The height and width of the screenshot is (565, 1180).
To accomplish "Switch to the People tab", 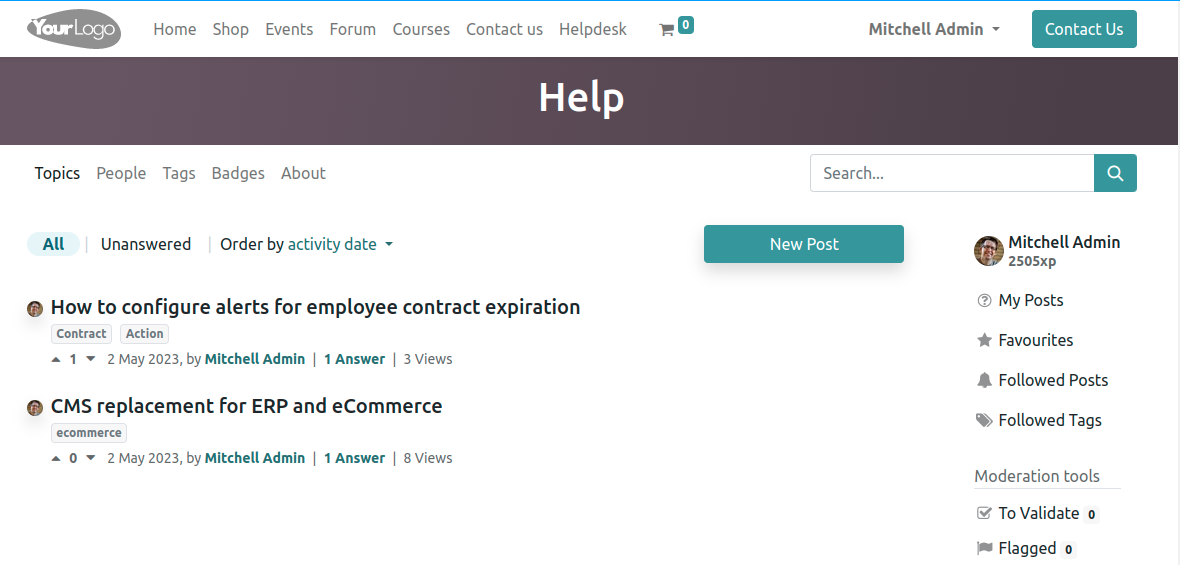I will pos(121,173).
